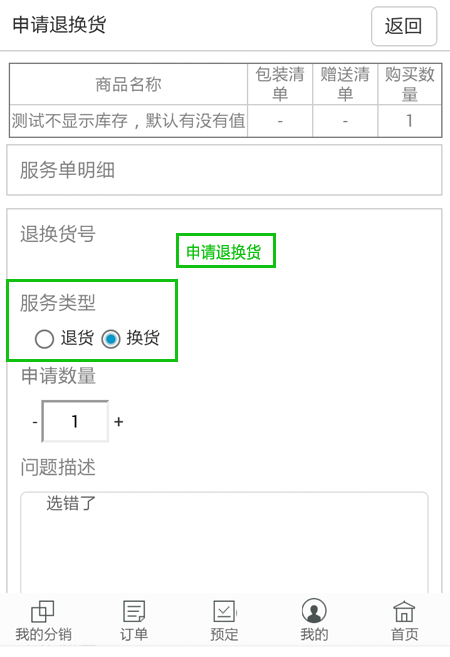Go to the 首页 home icon
450x657 pixels.
[404, 612]
